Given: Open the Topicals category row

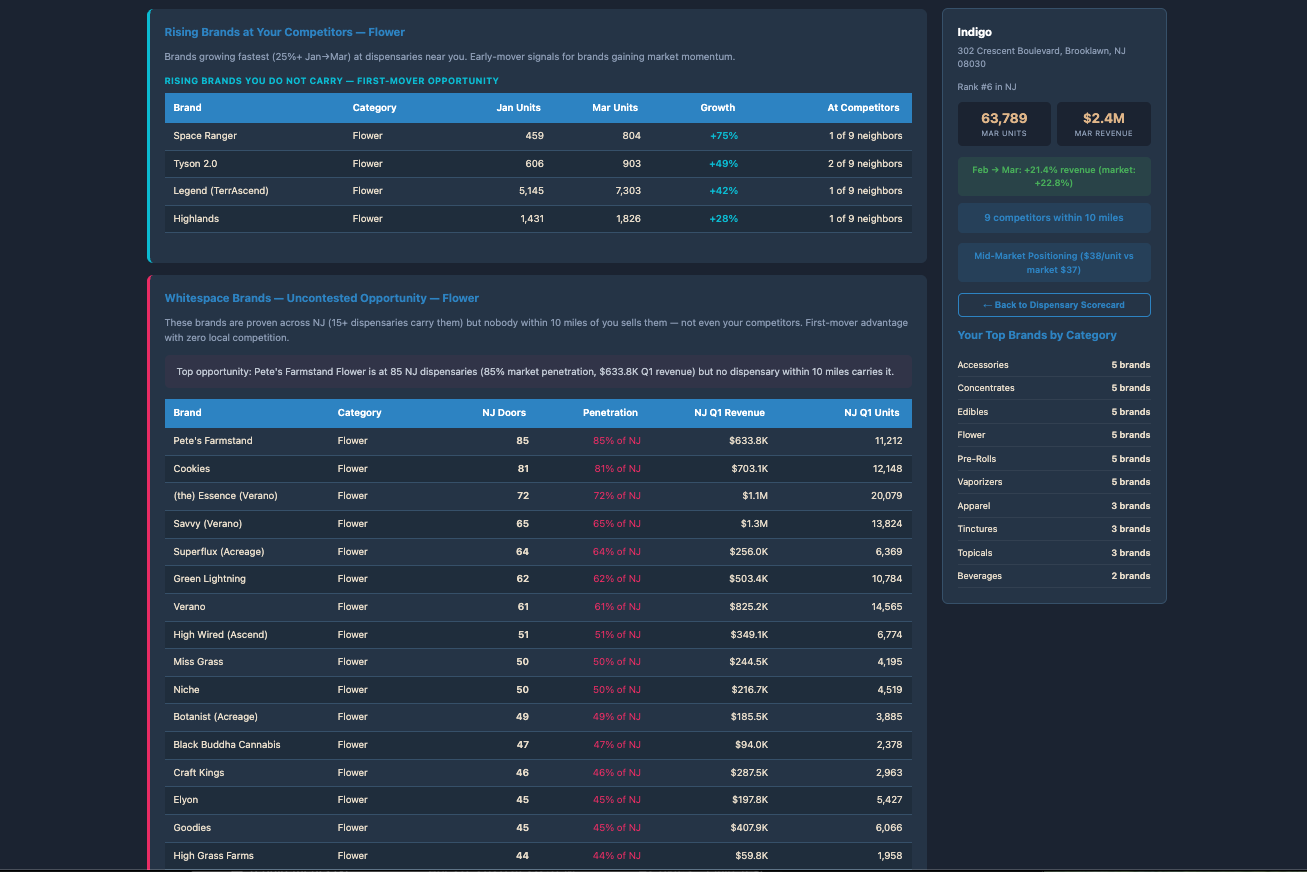Looking at the screenshot, I should pos(1054,553).
